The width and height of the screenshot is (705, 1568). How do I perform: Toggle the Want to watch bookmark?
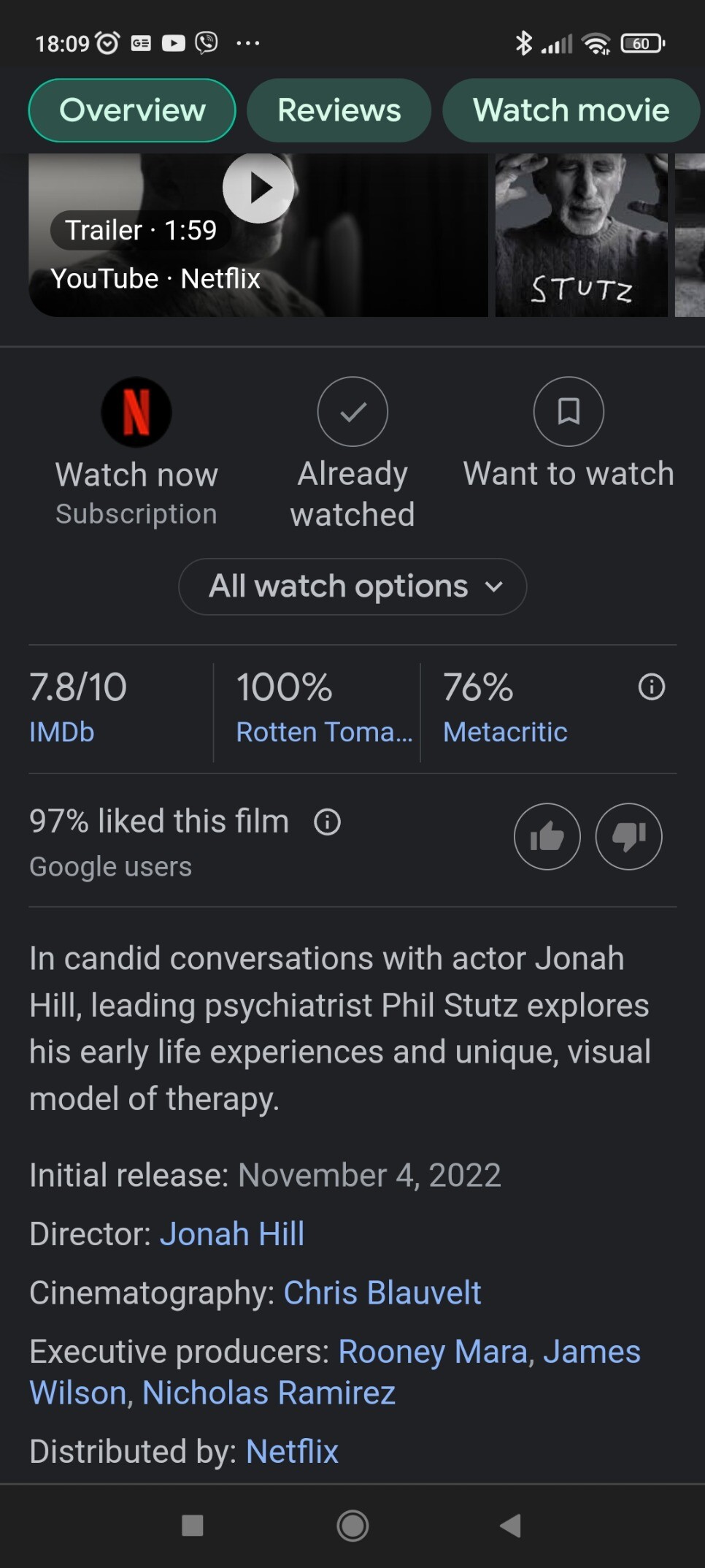(x=569, y=412)
